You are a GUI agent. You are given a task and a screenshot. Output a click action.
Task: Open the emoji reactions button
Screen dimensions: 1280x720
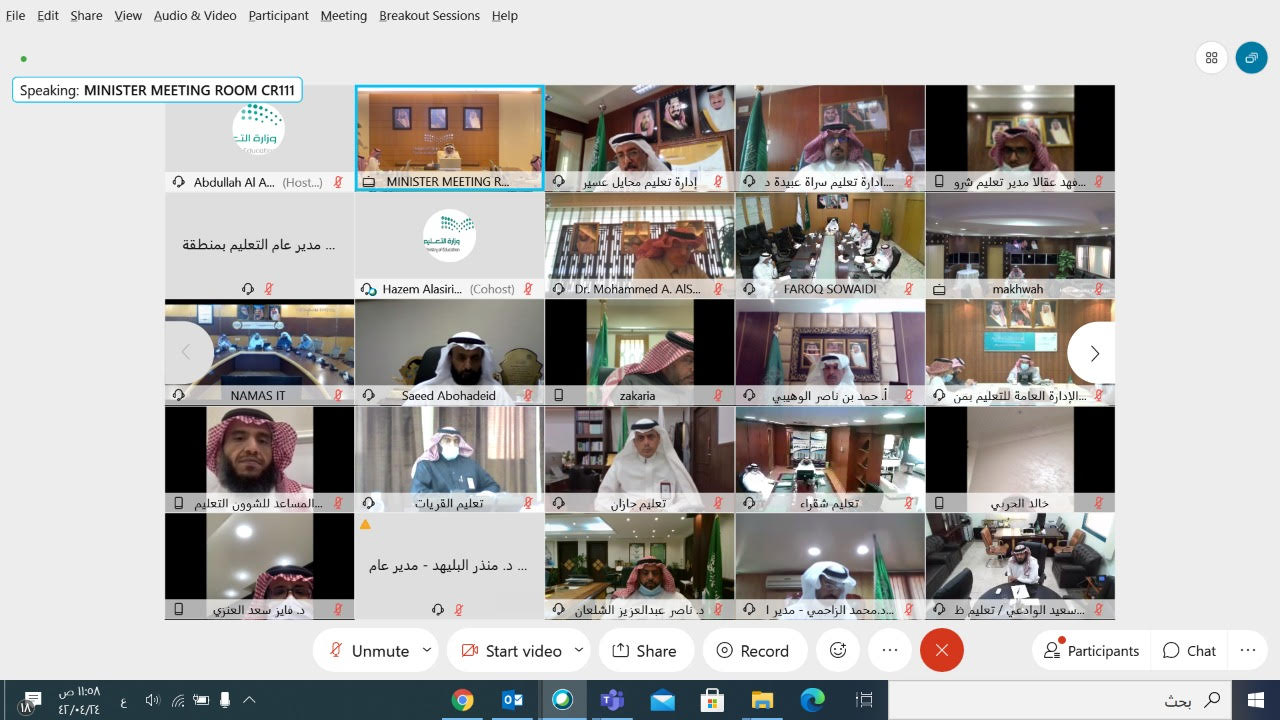838,650
